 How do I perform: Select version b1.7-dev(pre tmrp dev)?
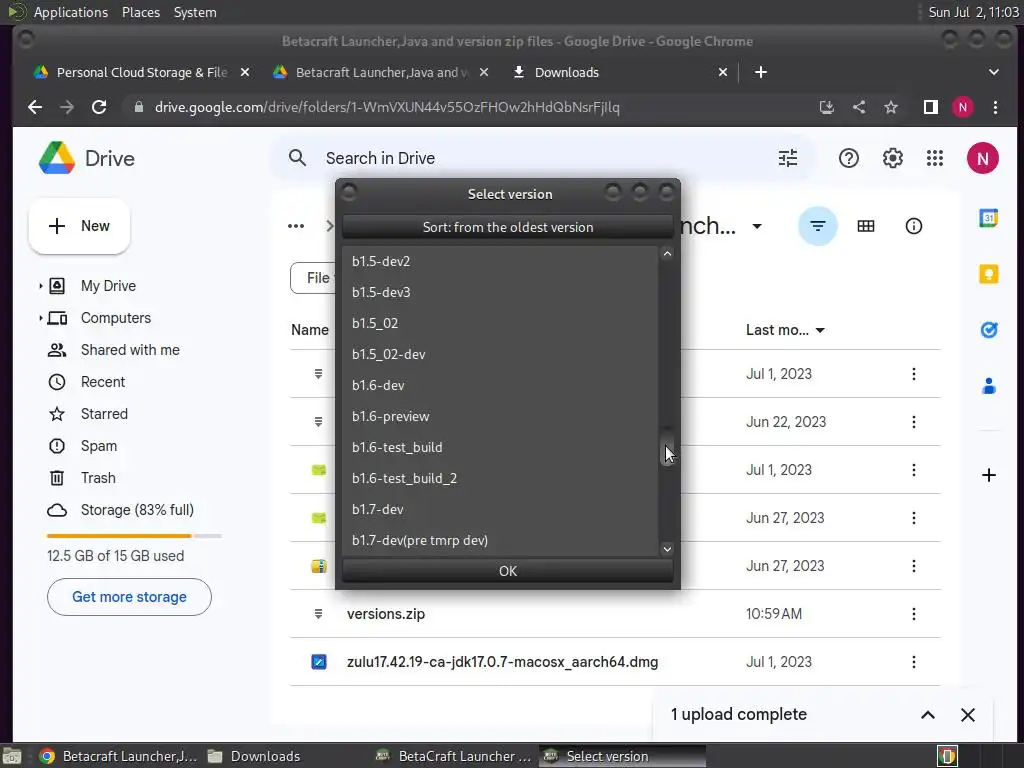pos(500,540)
